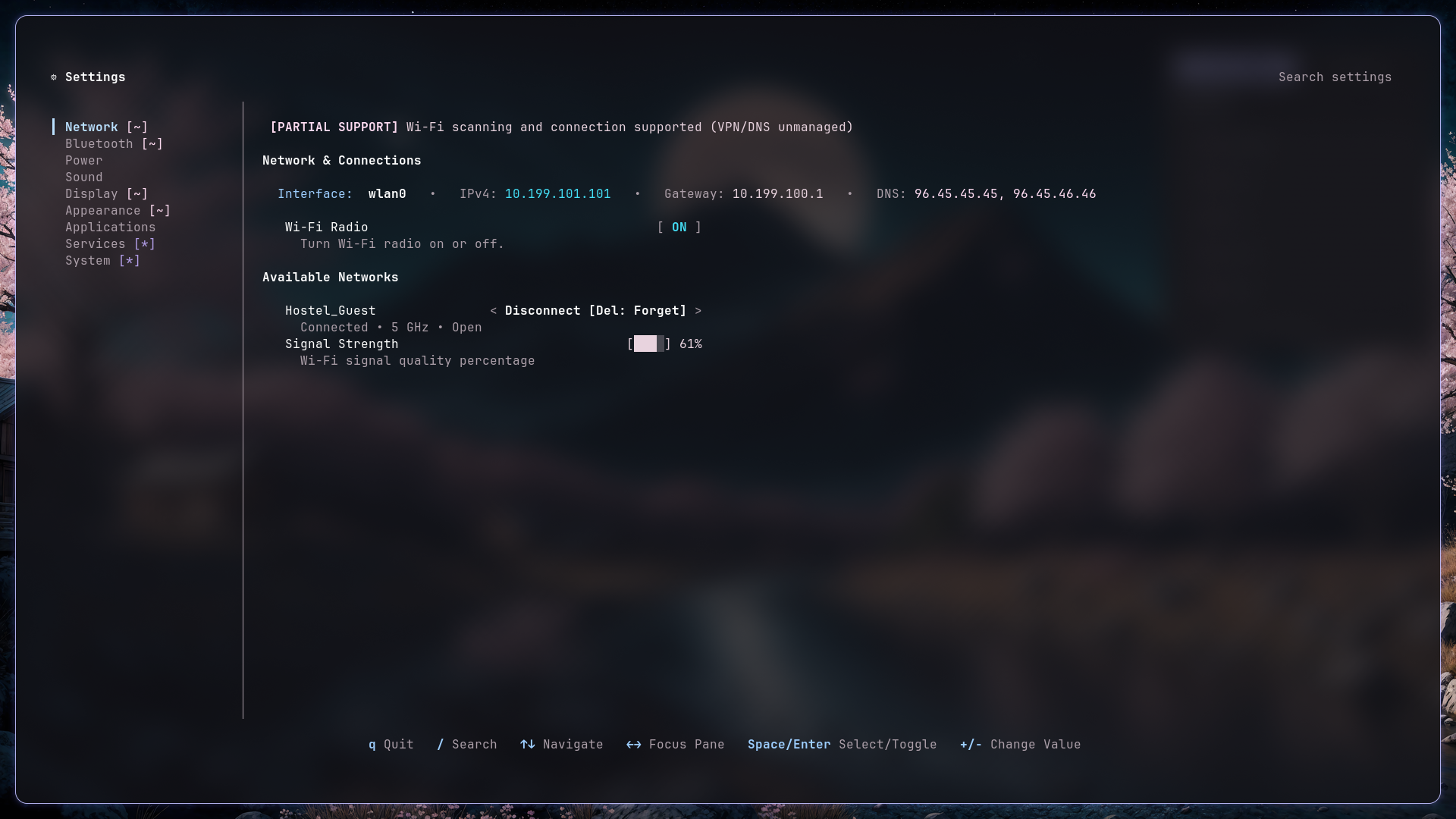Screen dimensions: 1456x819
Task: Open the Applications category
Action: [x=110, y=227]
